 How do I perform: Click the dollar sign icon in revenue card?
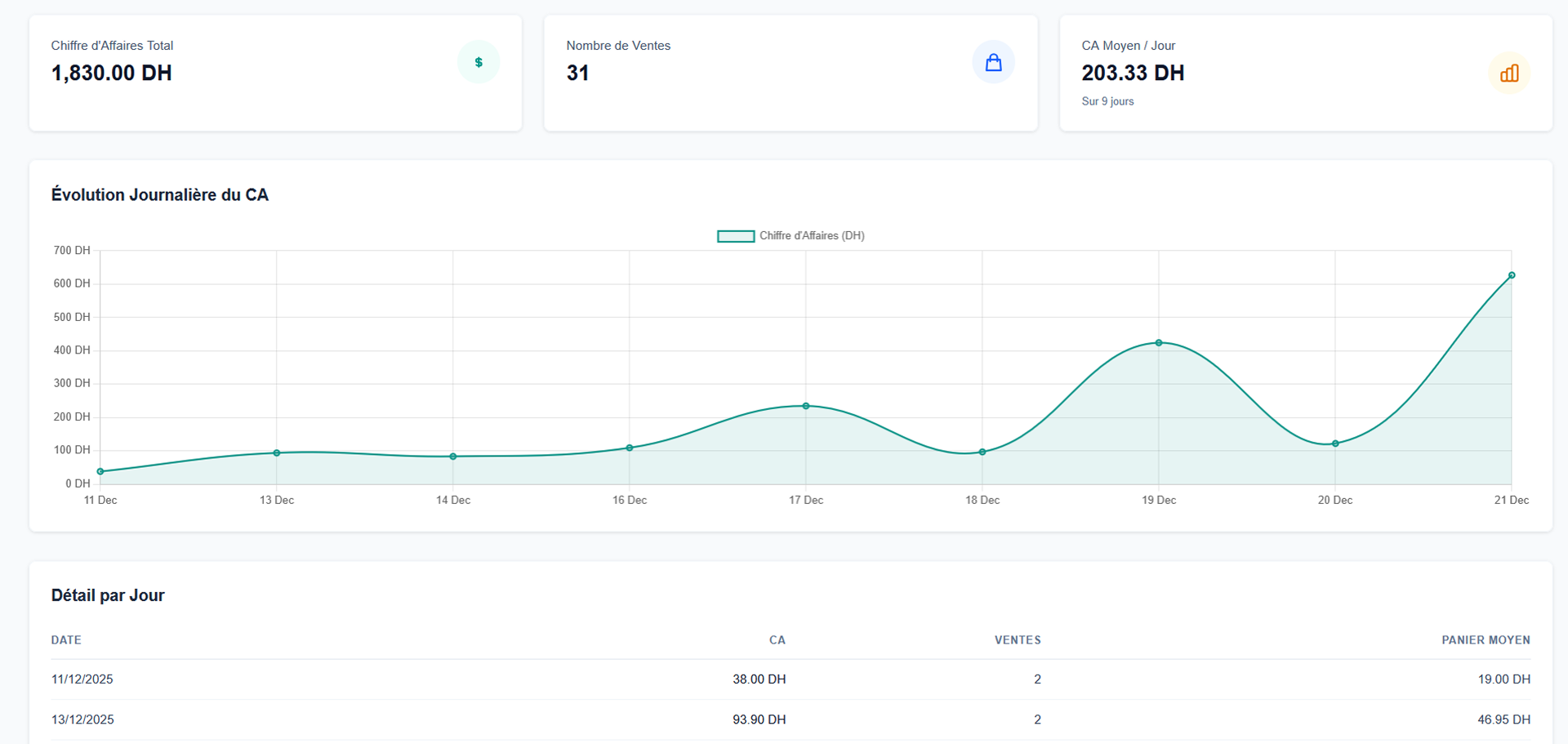click(479, 62)
